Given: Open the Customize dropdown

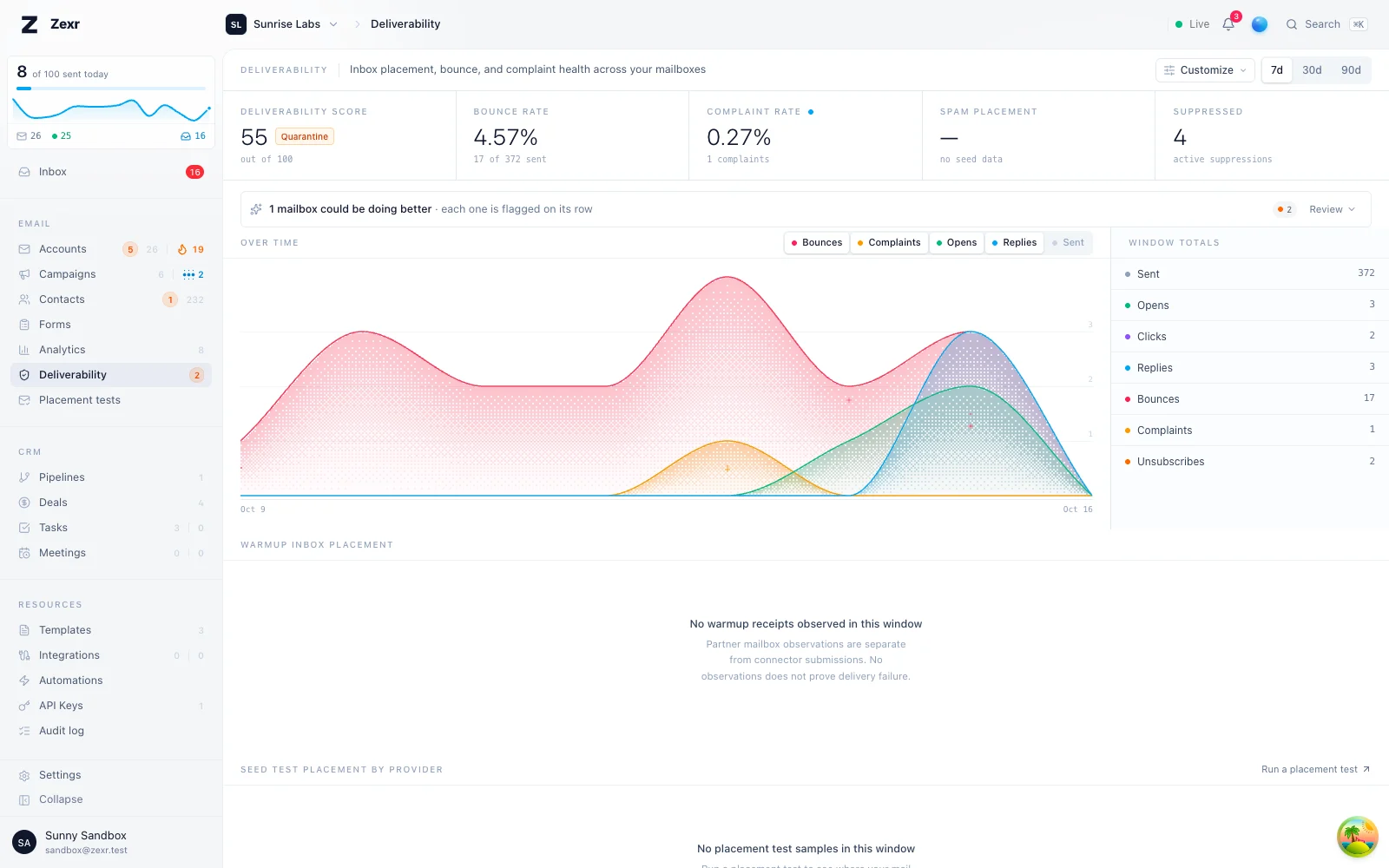Looking at the screenshot, I should [x=1205, y=70].
